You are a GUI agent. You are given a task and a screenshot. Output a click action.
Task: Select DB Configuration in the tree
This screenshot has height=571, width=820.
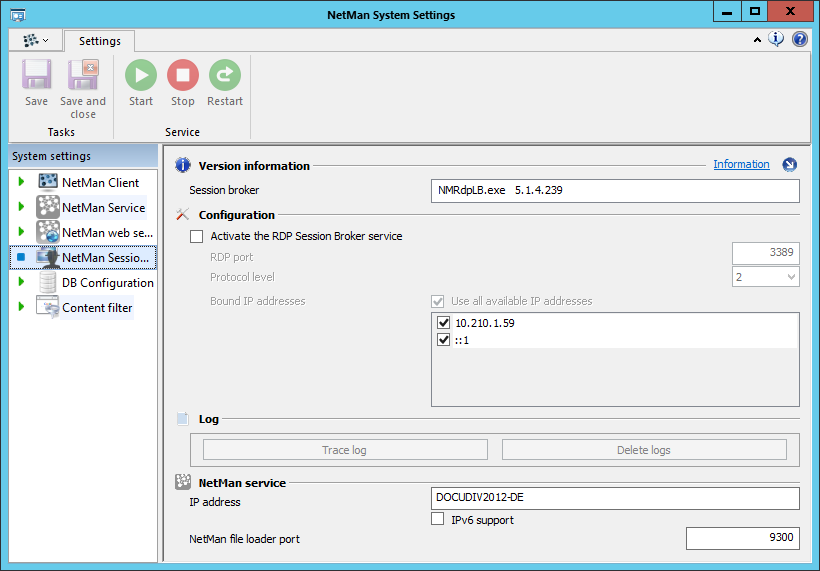108,283
